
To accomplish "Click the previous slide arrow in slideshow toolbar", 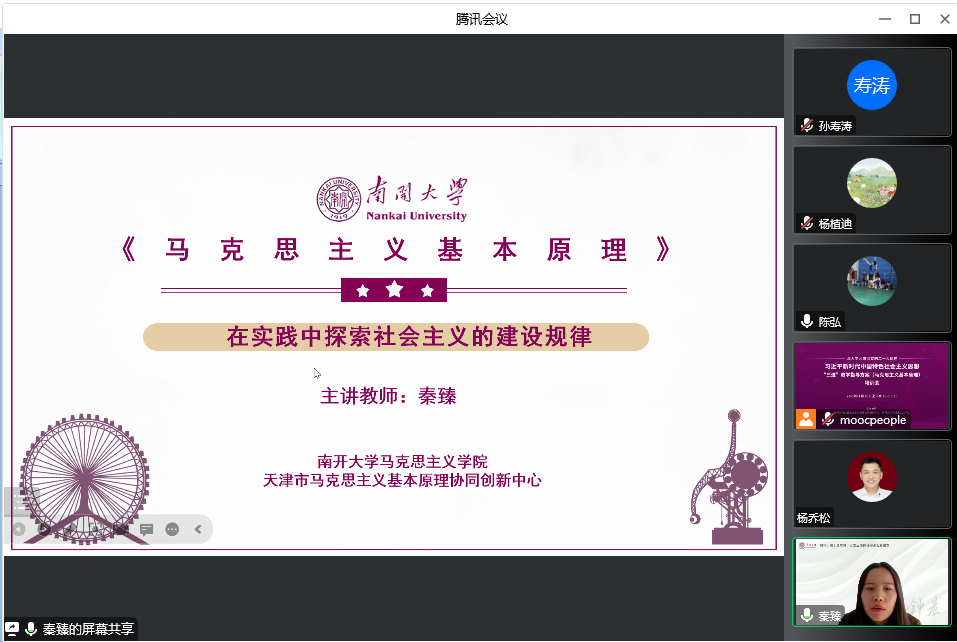I will tap(18, 529).
